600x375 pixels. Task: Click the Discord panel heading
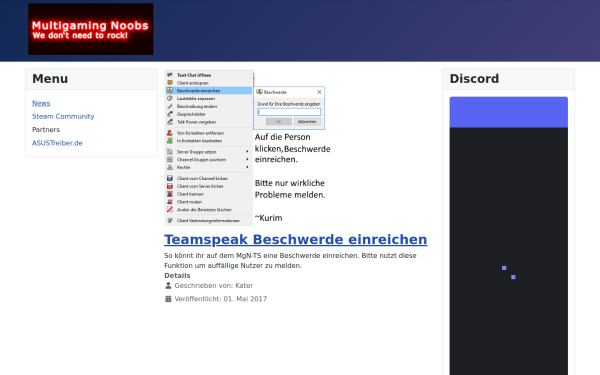tap(474, 78)
